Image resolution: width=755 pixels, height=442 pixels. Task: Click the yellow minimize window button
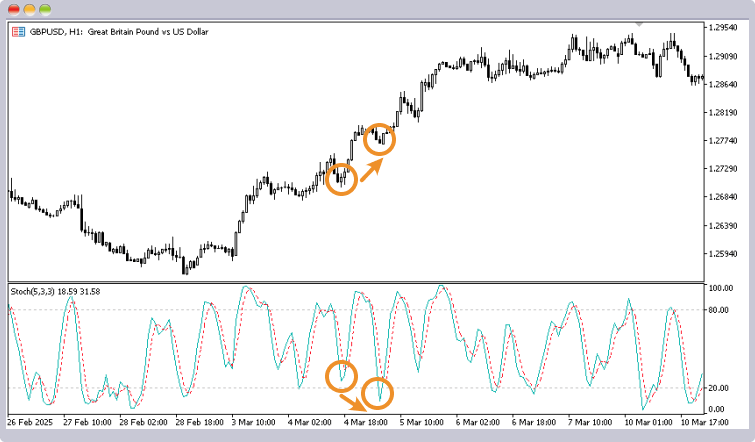(30, 8)
